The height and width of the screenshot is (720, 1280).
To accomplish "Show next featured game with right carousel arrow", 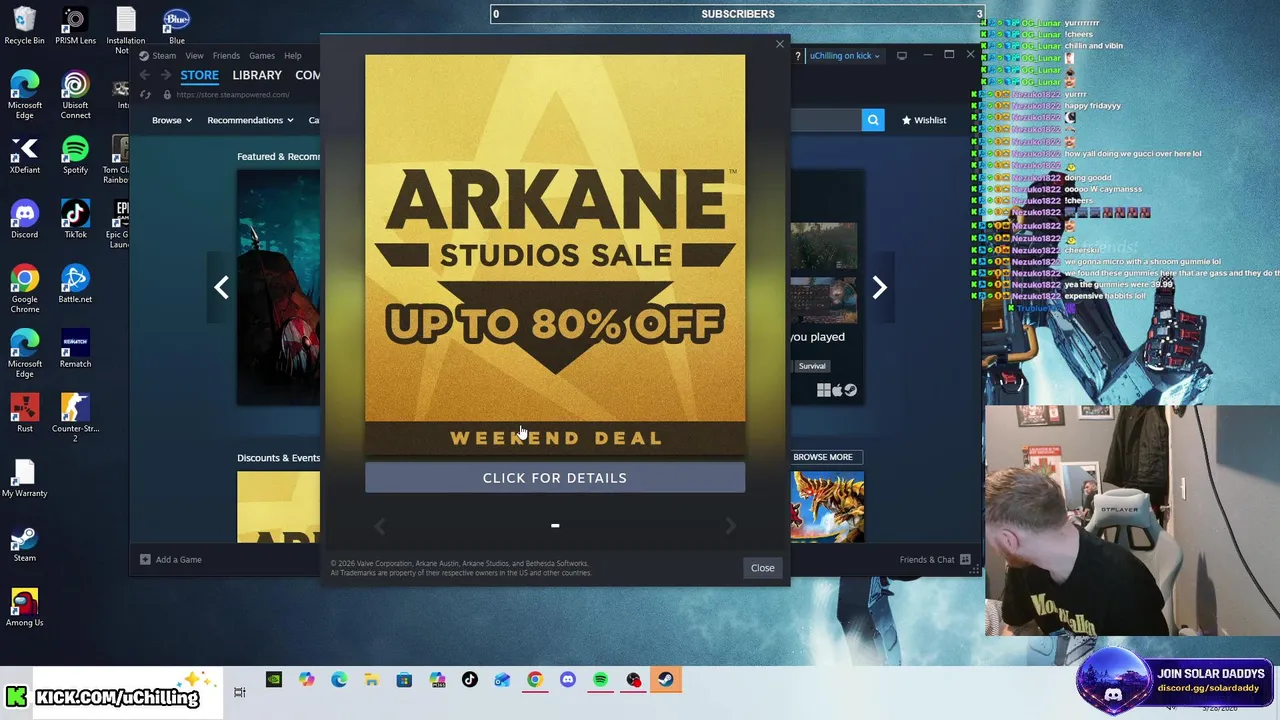I will (x=879, y=288).
